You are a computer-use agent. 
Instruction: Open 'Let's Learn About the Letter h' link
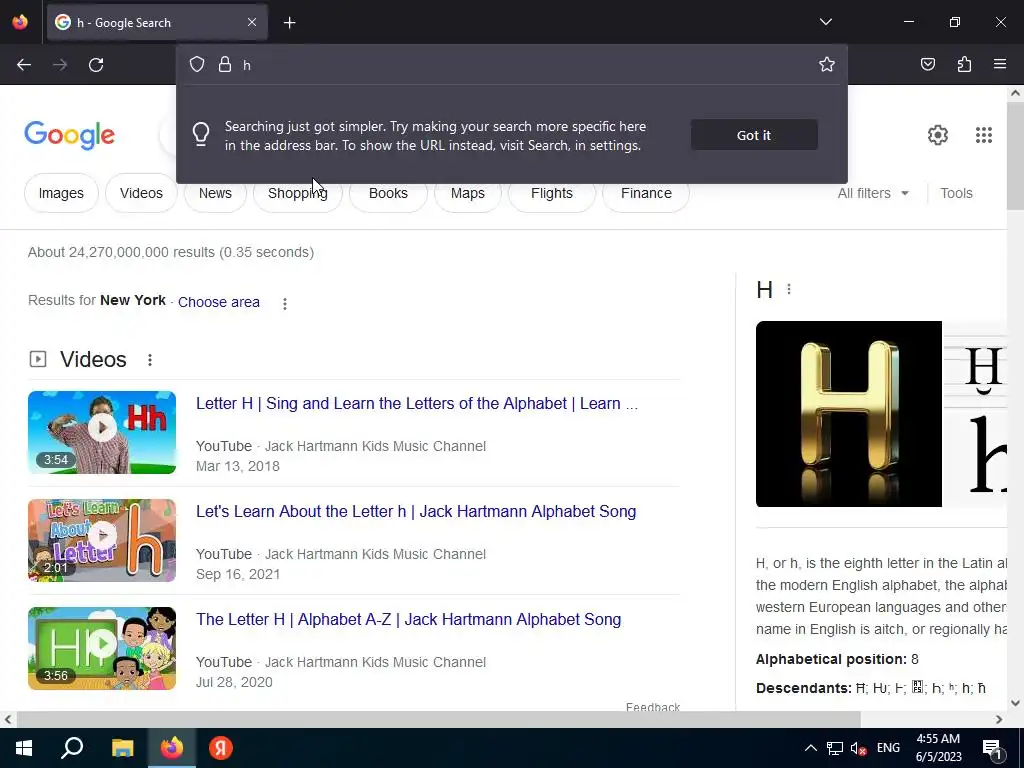416,511
